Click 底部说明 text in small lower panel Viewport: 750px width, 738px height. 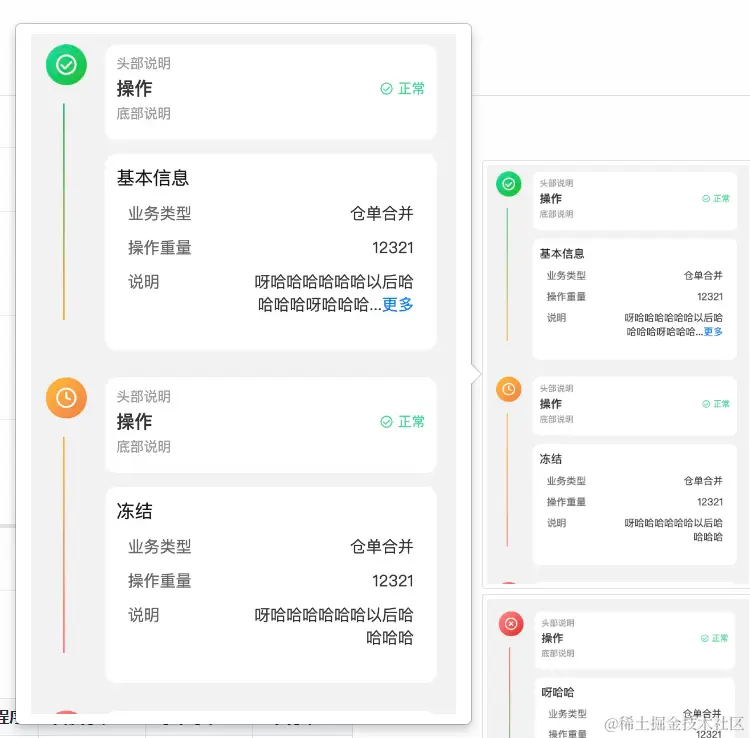pos(558,653)
